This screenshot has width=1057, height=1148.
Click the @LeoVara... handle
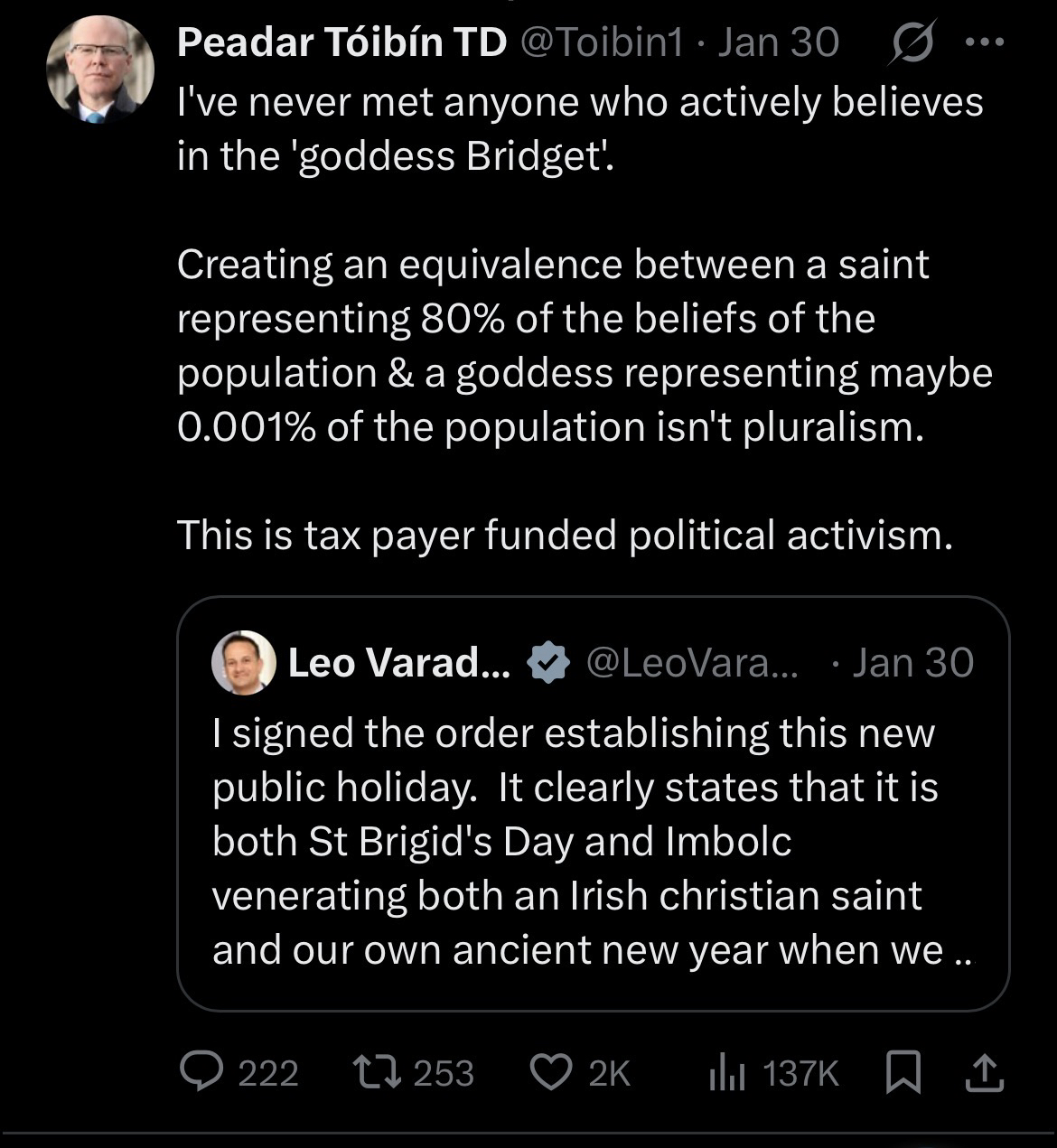point(692,664)
